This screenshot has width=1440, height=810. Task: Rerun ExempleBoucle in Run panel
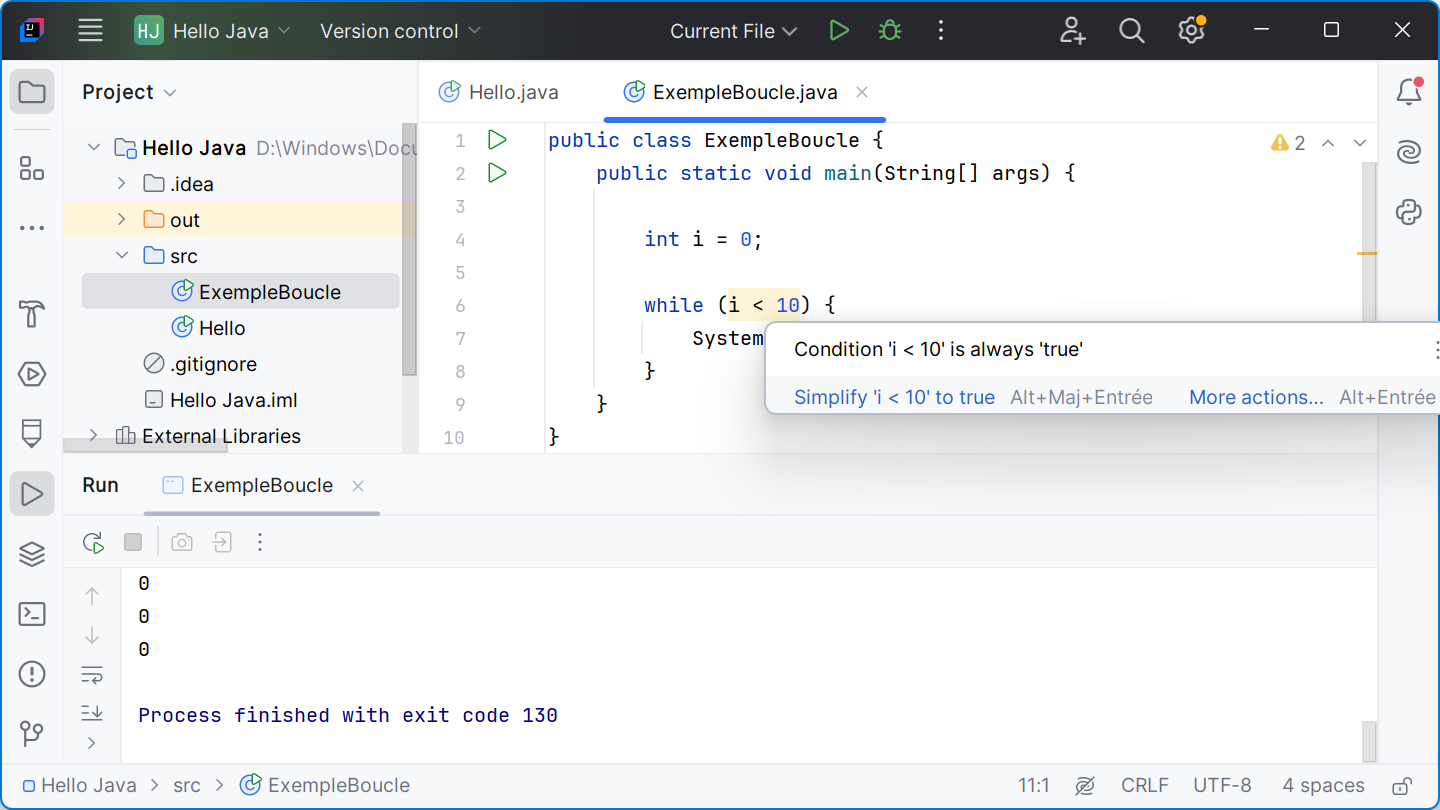(93, 542)
